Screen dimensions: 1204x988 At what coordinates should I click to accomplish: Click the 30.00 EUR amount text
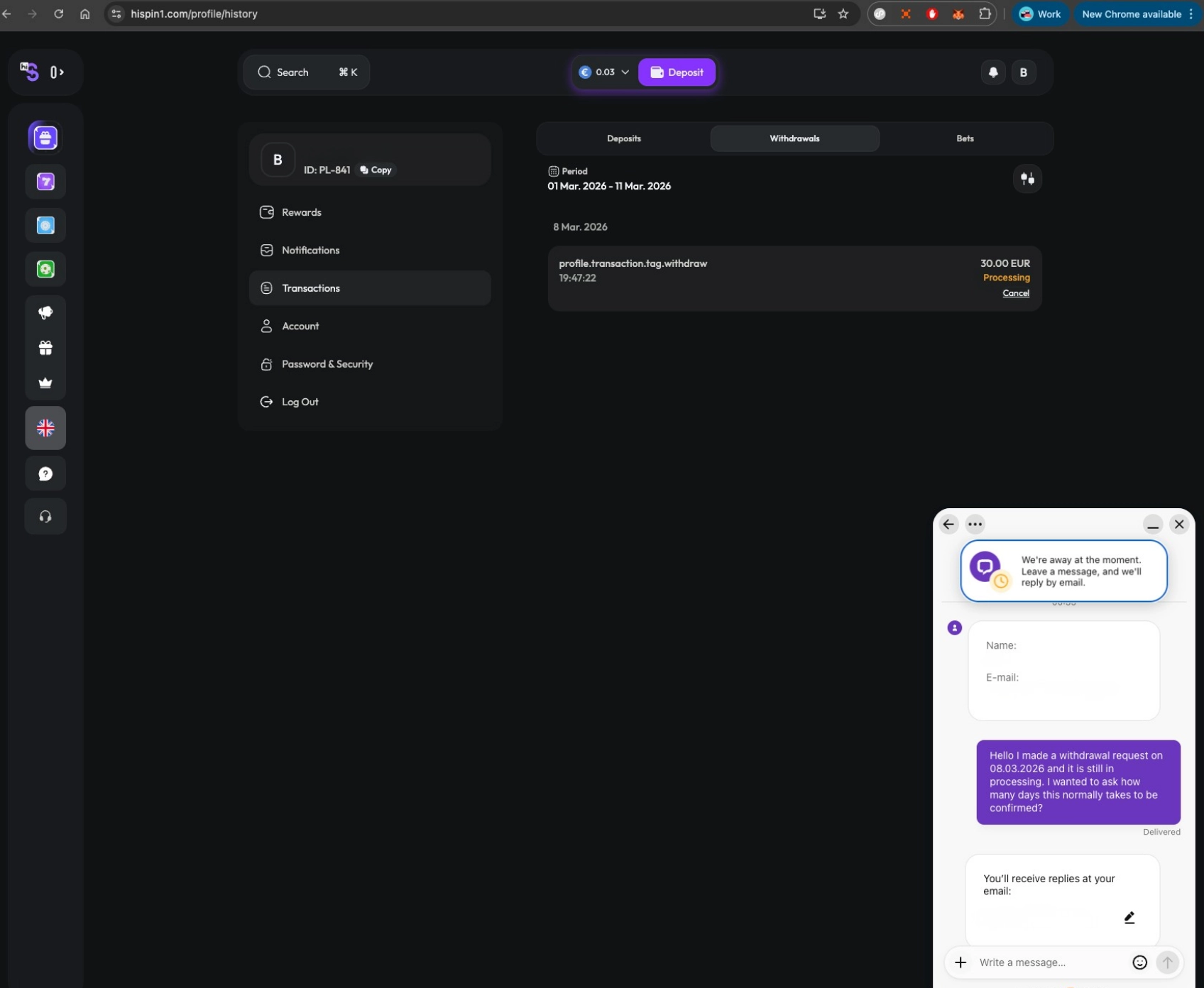point(1005,263)
